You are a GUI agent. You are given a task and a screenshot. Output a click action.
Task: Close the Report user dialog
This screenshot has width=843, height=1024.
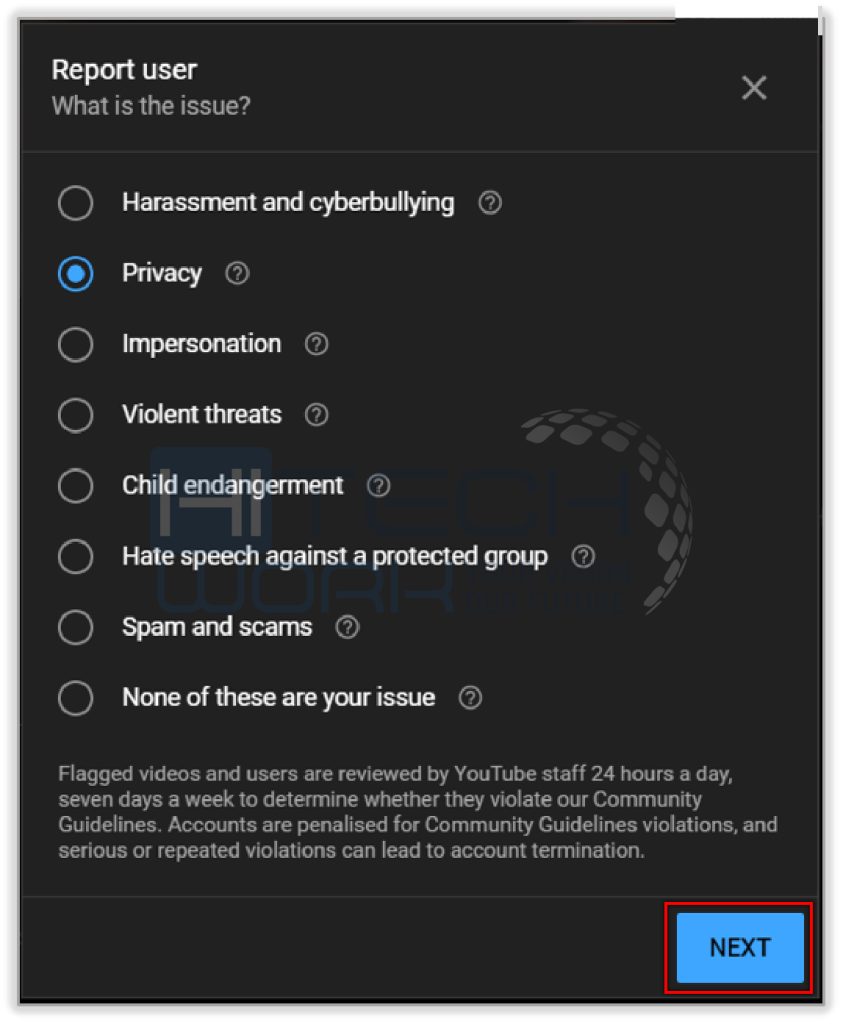pos(754,88)
